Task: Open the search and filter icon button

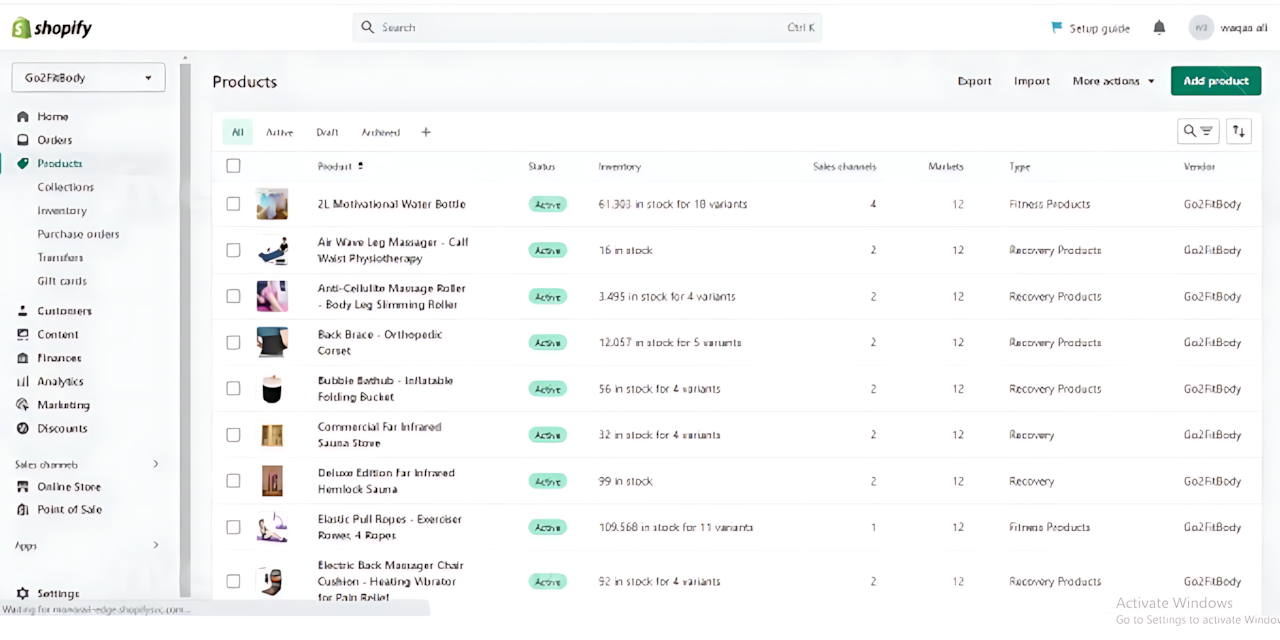Action: [x=1197, y=131]
